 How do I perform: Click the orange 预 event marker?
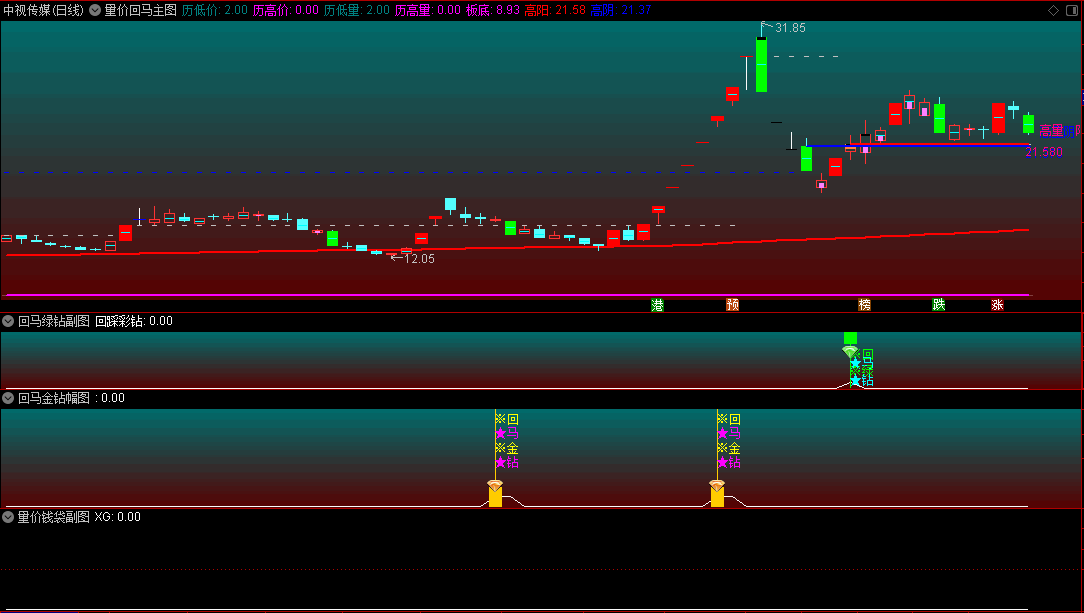point(733,305)
